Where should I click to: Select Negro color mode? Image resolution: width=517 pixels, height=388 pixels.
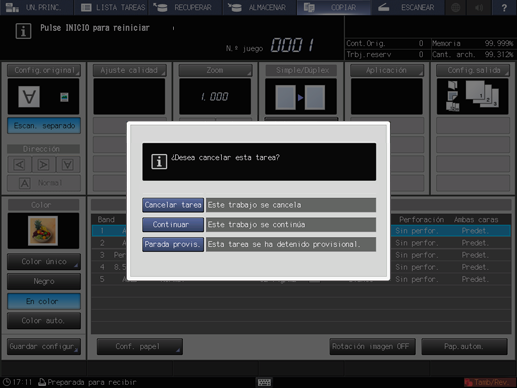(x=44, y=281)
